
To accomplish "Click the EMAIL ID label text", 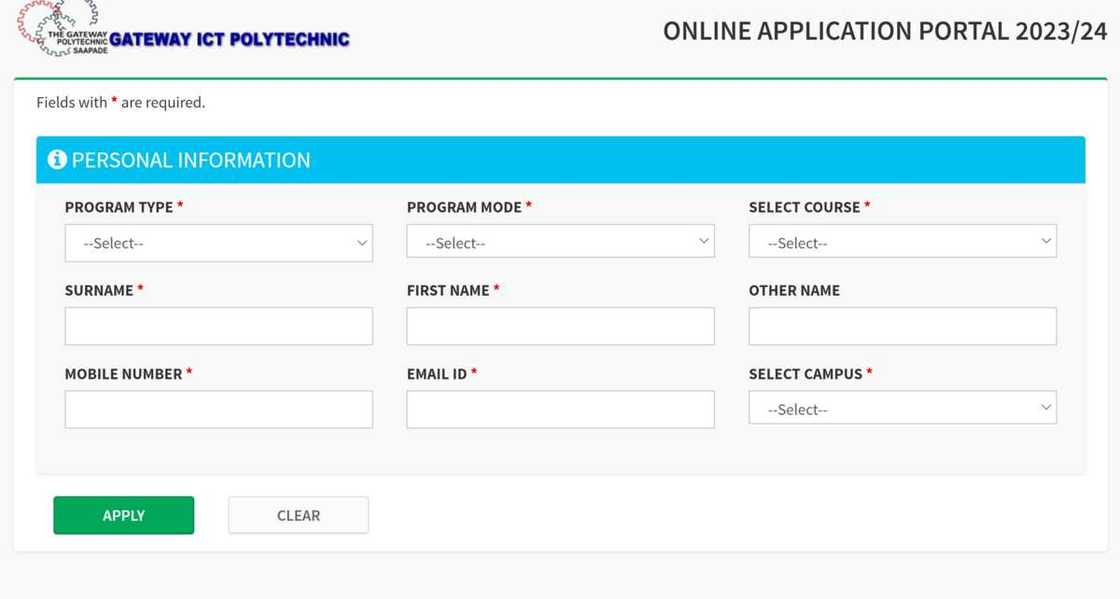I will pos(437,374).
